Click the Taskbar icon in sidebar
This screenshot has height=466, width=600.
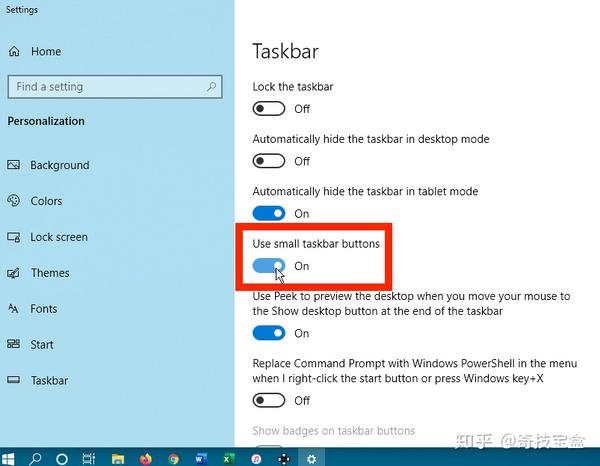[13, 380]
